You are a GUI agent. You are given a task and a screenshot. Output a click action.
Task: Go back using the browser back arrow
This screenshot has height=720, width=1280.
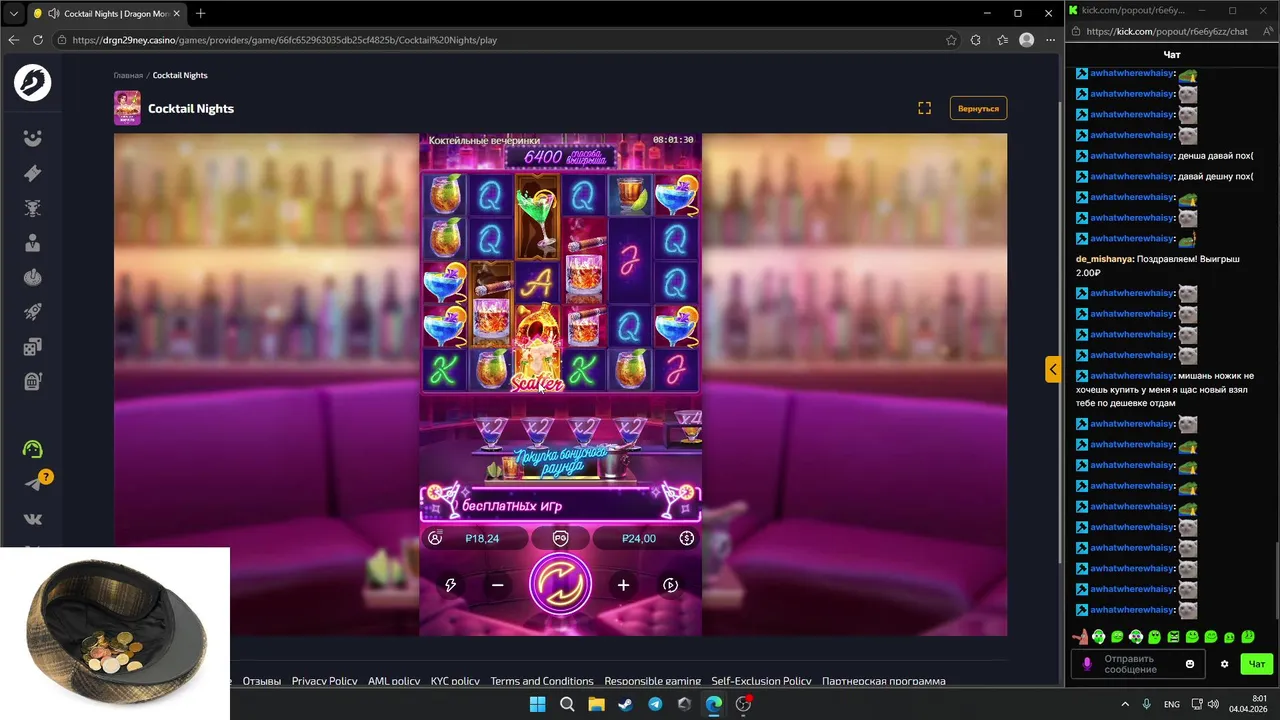pos(14,40)
